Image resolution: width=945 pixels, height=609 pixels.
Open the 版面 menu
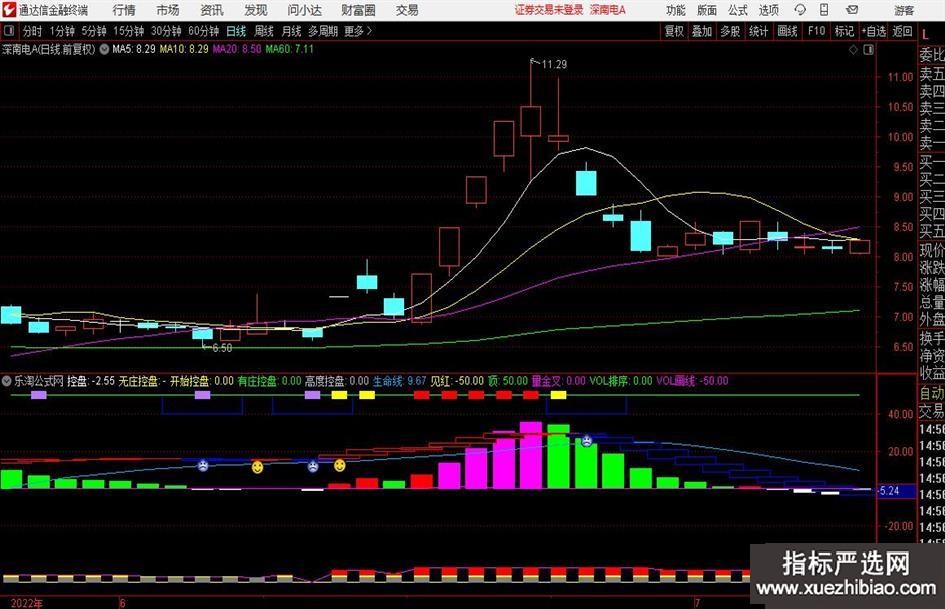706,10
